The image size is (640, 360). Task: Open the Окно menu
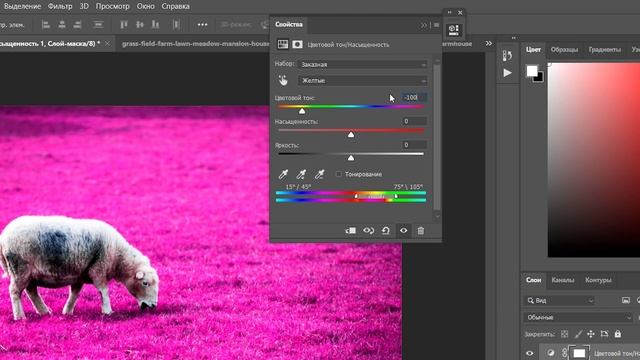[146, 6]
